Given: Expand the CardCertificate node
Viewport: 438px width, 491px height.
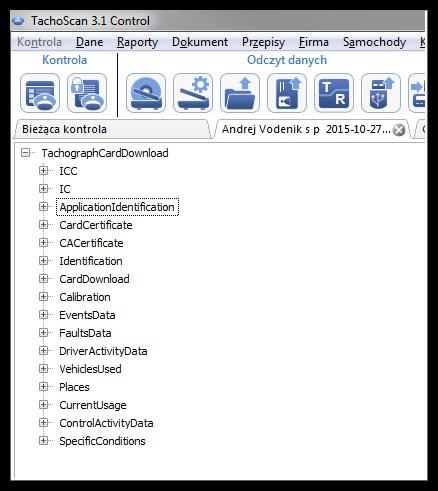Looking at the screenshot, I should tap(43, 225).
